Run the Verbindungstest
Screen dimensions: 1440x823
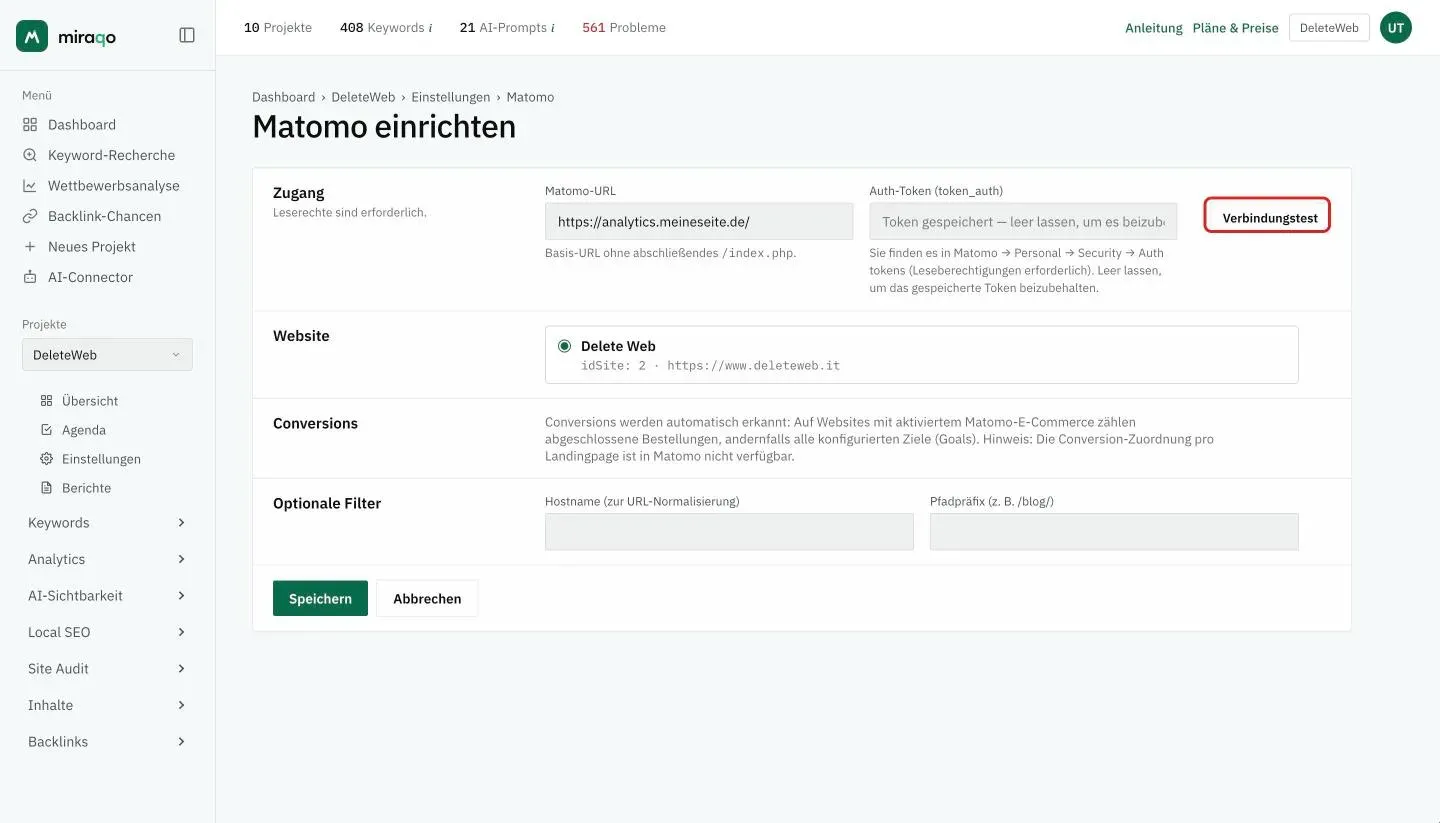click(1267, 215)
